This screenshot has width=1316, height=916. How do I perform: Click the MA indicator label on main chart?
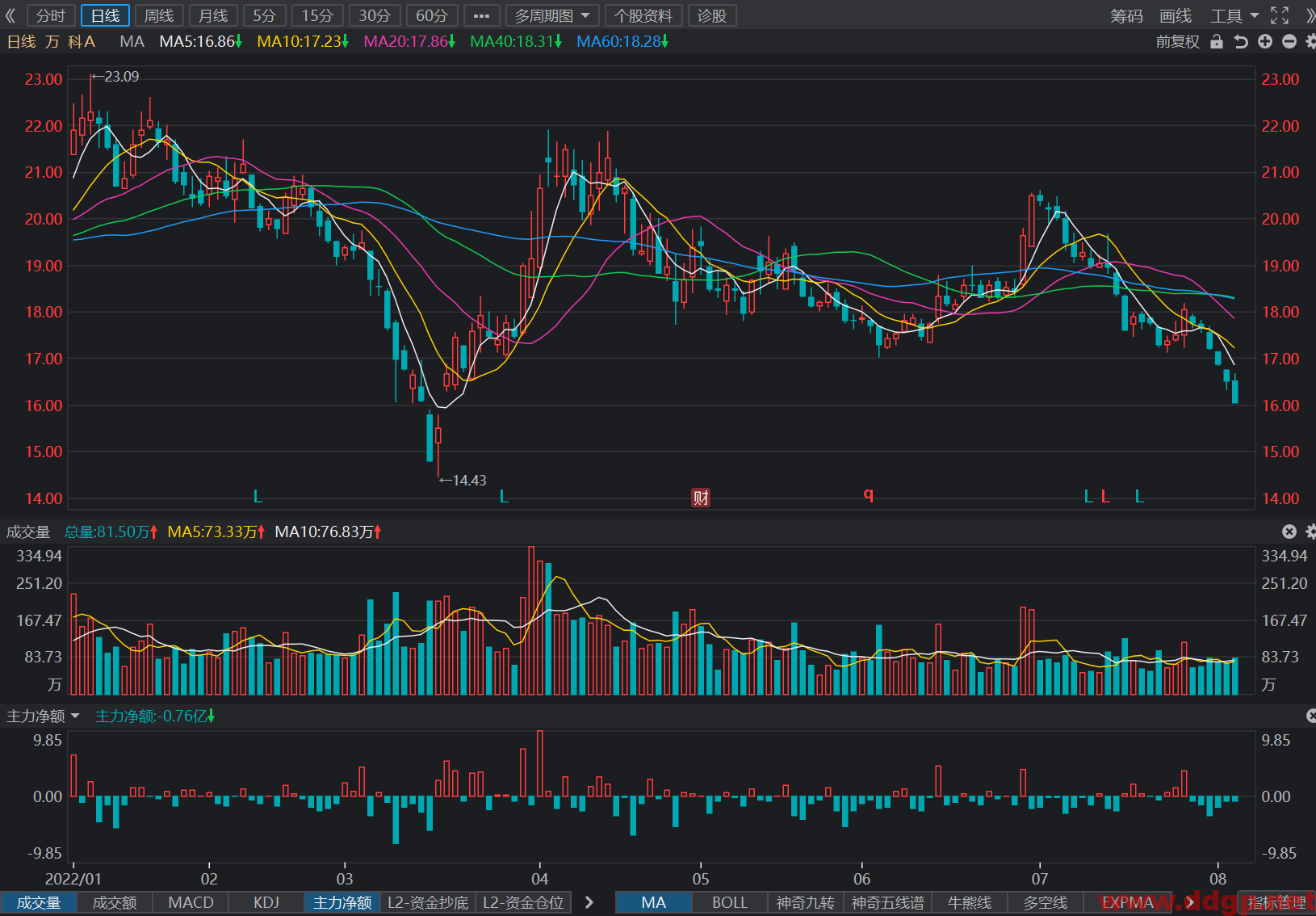pos(132,41)
